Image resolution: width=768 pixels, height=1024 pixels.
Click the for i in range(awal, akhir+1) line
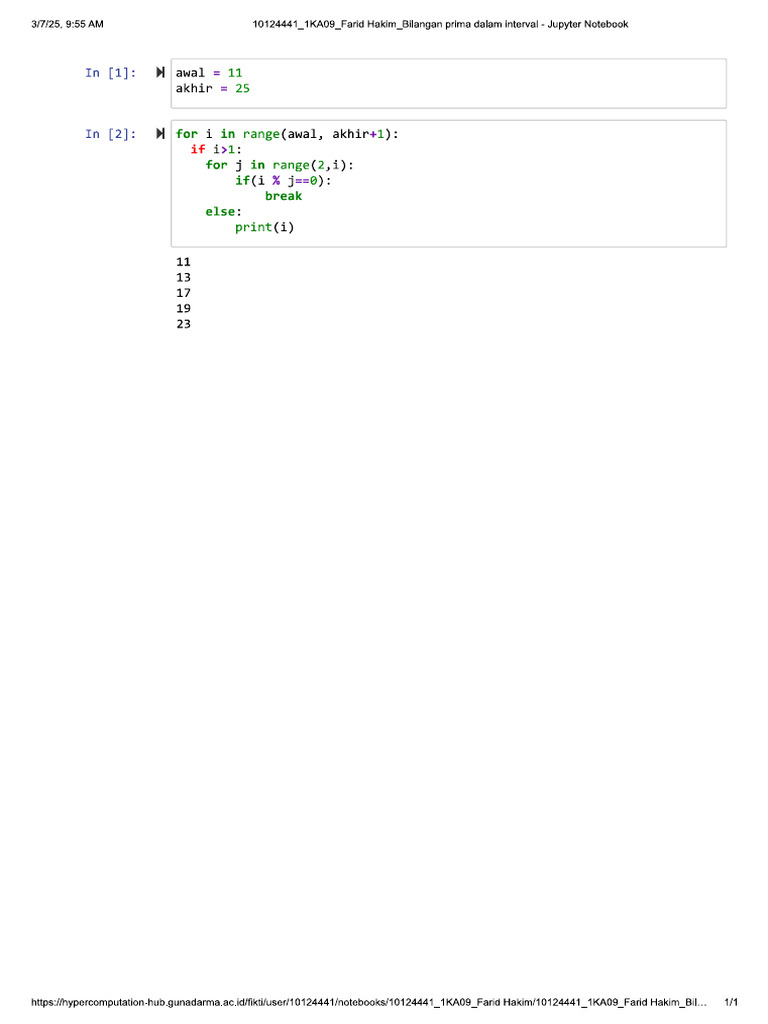(287, 134)
